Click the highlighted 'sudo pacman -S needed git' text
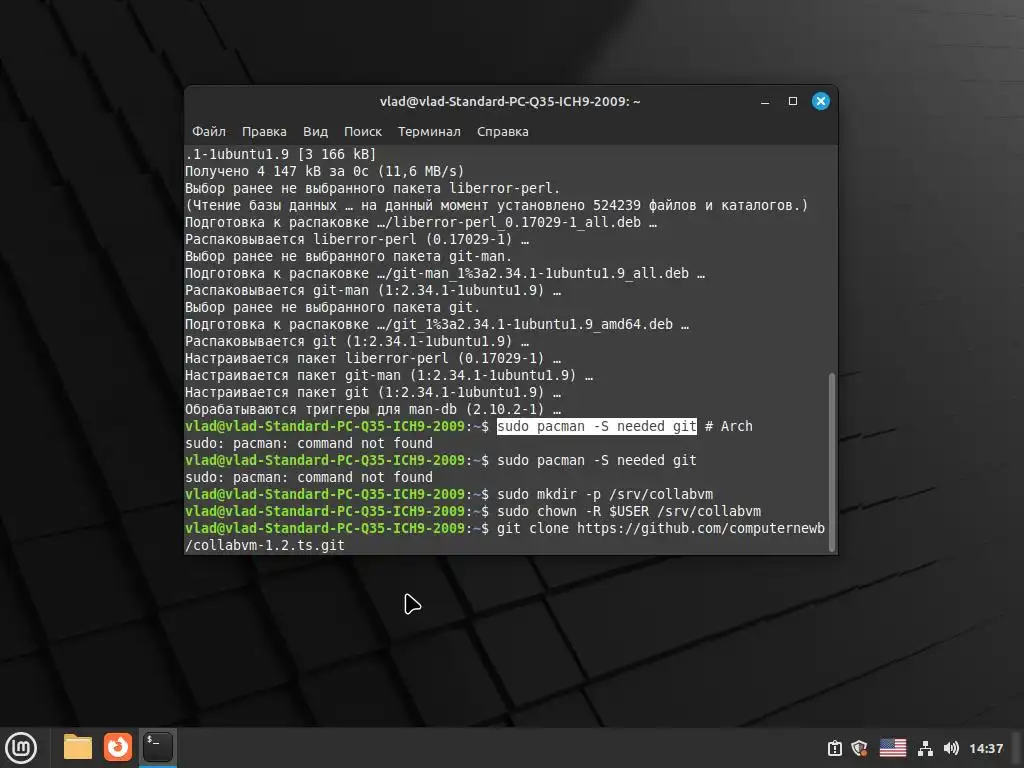Image resolution: width=1024 pixels, height=768 pixels. tap(596, 426)
